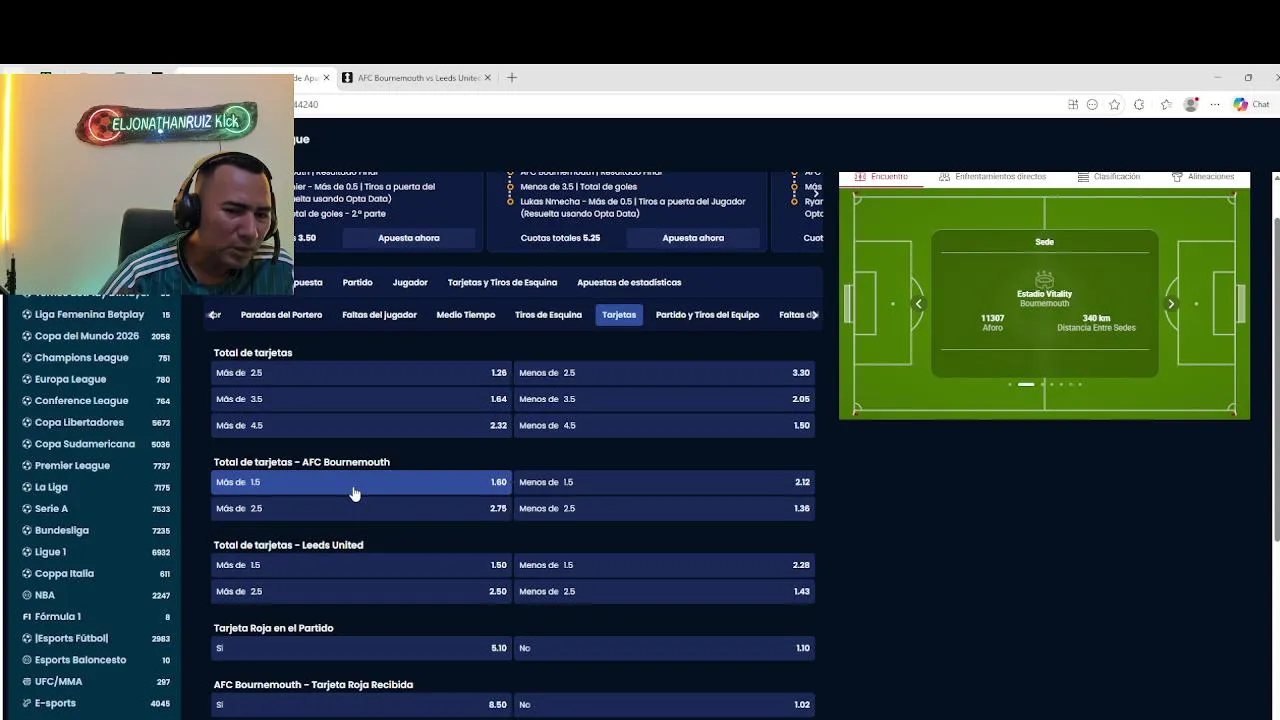The width and height of the screenshot is (1280, 720).
Task: Click the Esports Fútbol sidebar icon
Action: [27, 638]
